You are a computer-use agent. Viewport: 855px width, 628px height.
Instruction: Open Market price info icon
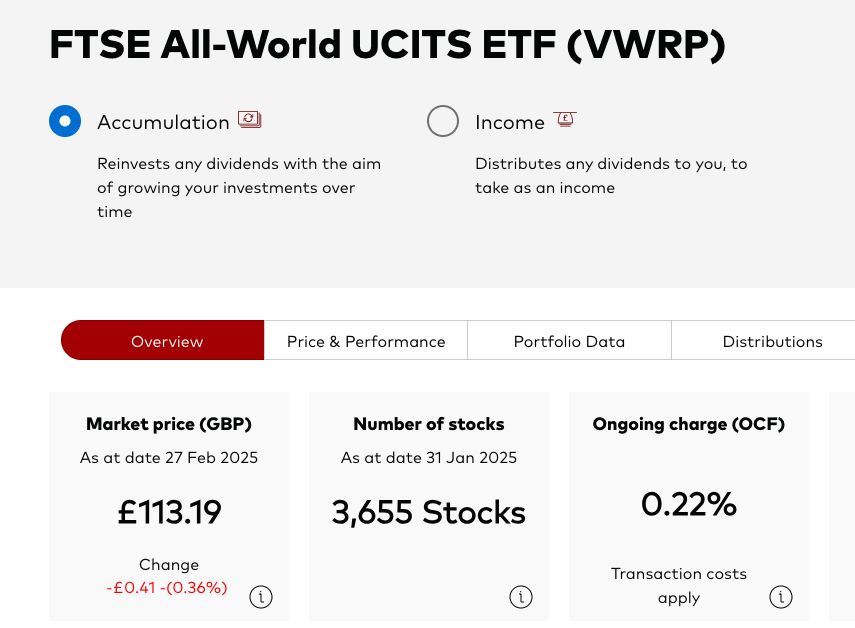point(261,597)
